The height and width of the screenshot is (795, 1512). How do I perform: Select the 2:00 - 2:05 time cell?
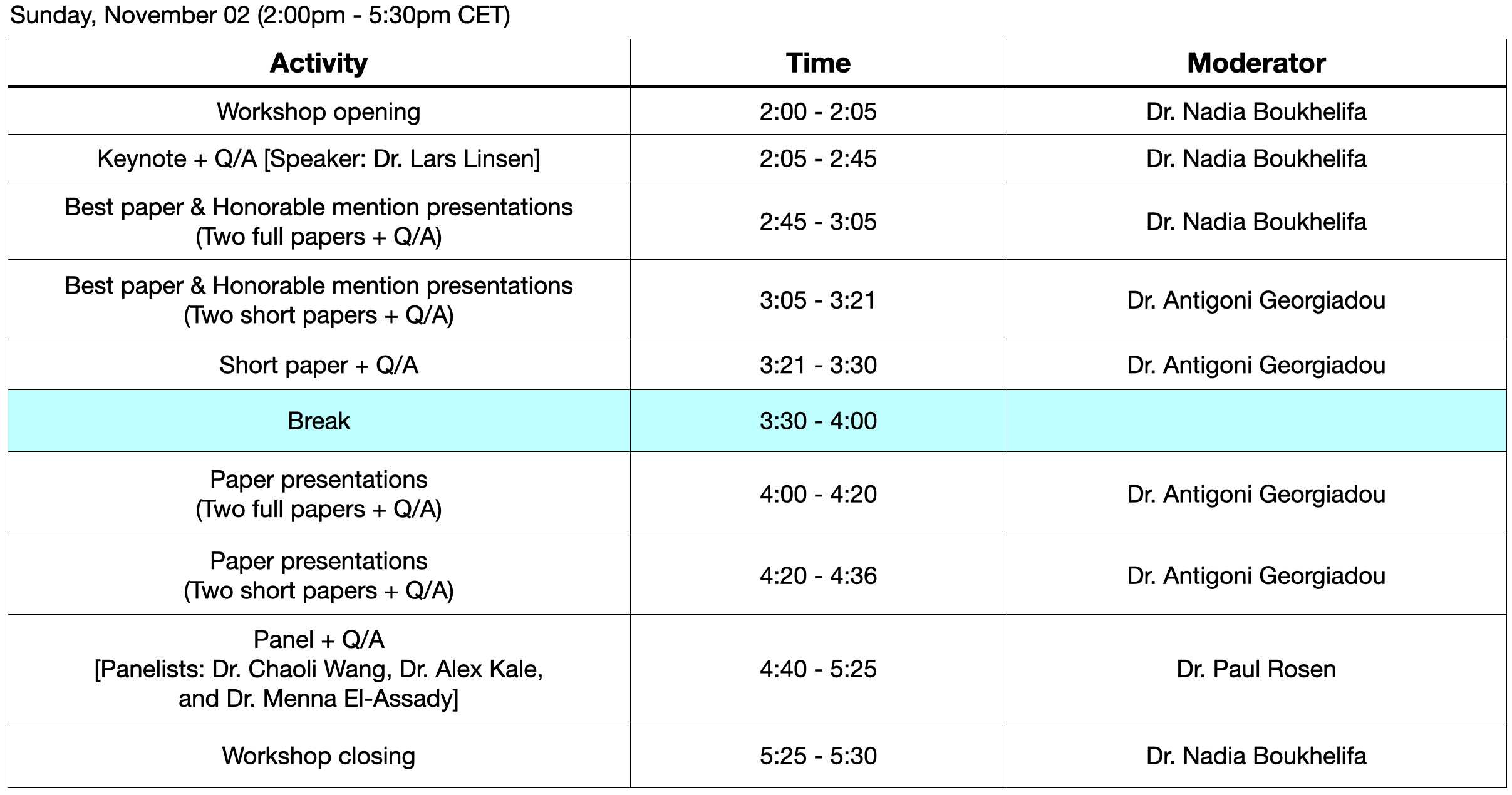(x=818, y=112)
